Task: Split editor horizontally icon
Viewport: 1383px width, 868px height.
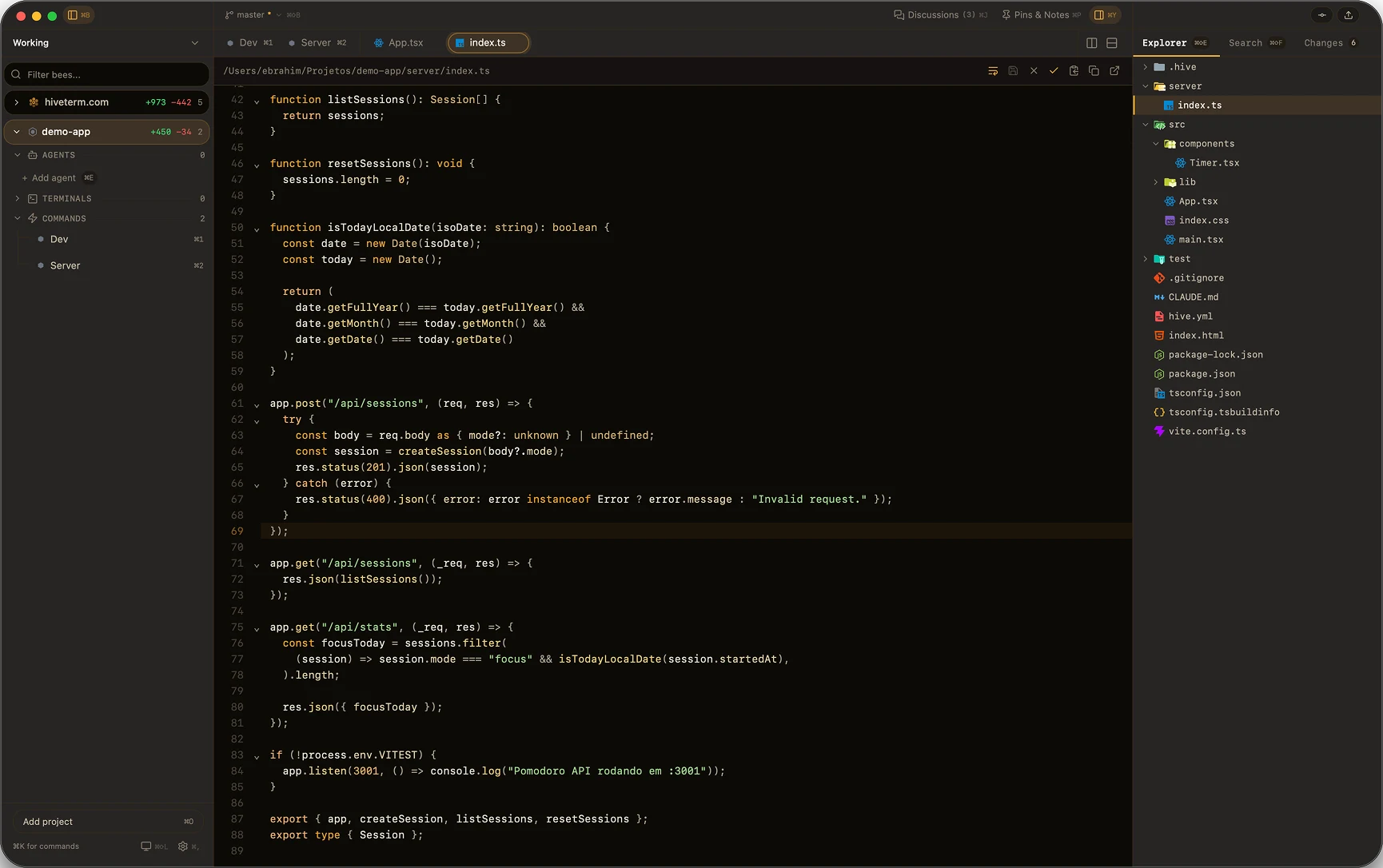Action: pos(1112,43)
